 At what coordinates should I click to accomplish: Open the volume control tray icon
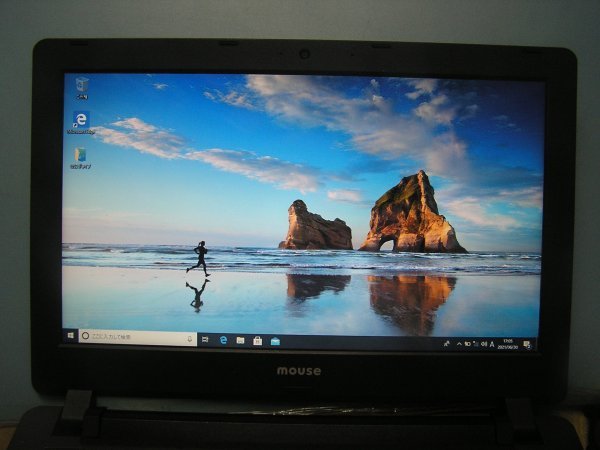click(x=484, y=344)
